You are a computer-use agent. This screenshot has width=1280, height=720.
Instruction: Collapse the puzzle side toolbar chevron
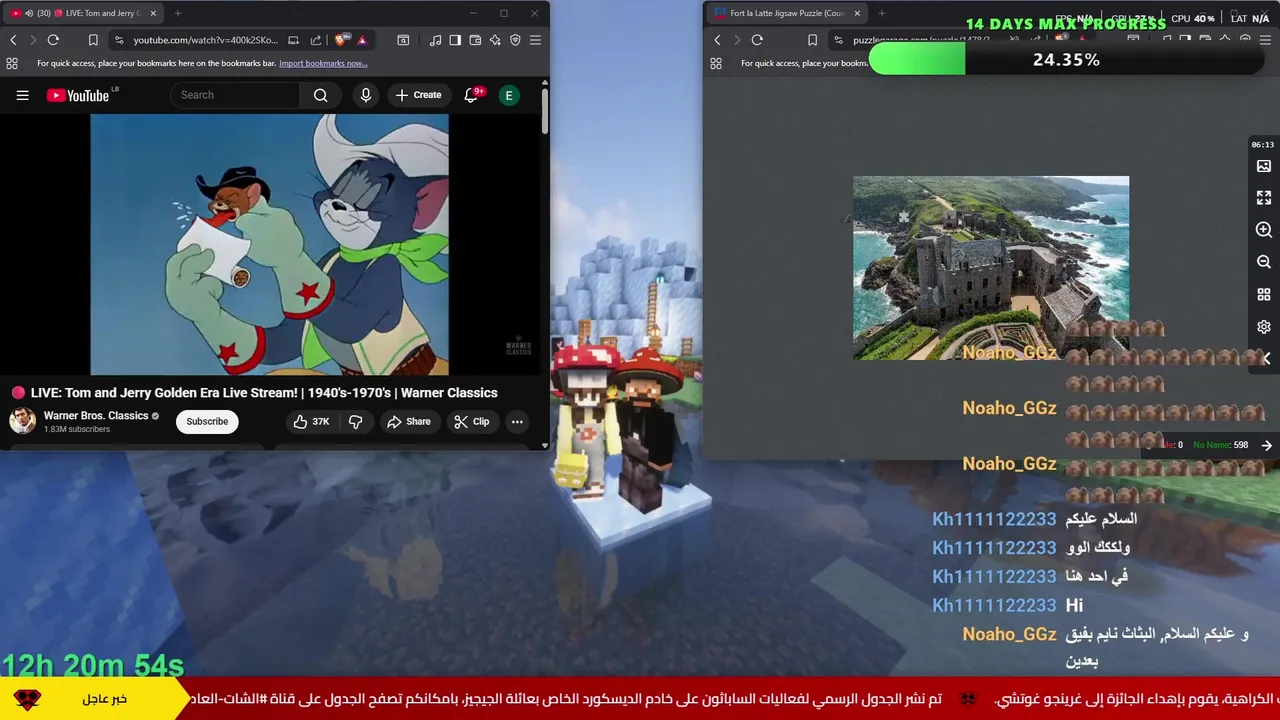[1266, 358]
